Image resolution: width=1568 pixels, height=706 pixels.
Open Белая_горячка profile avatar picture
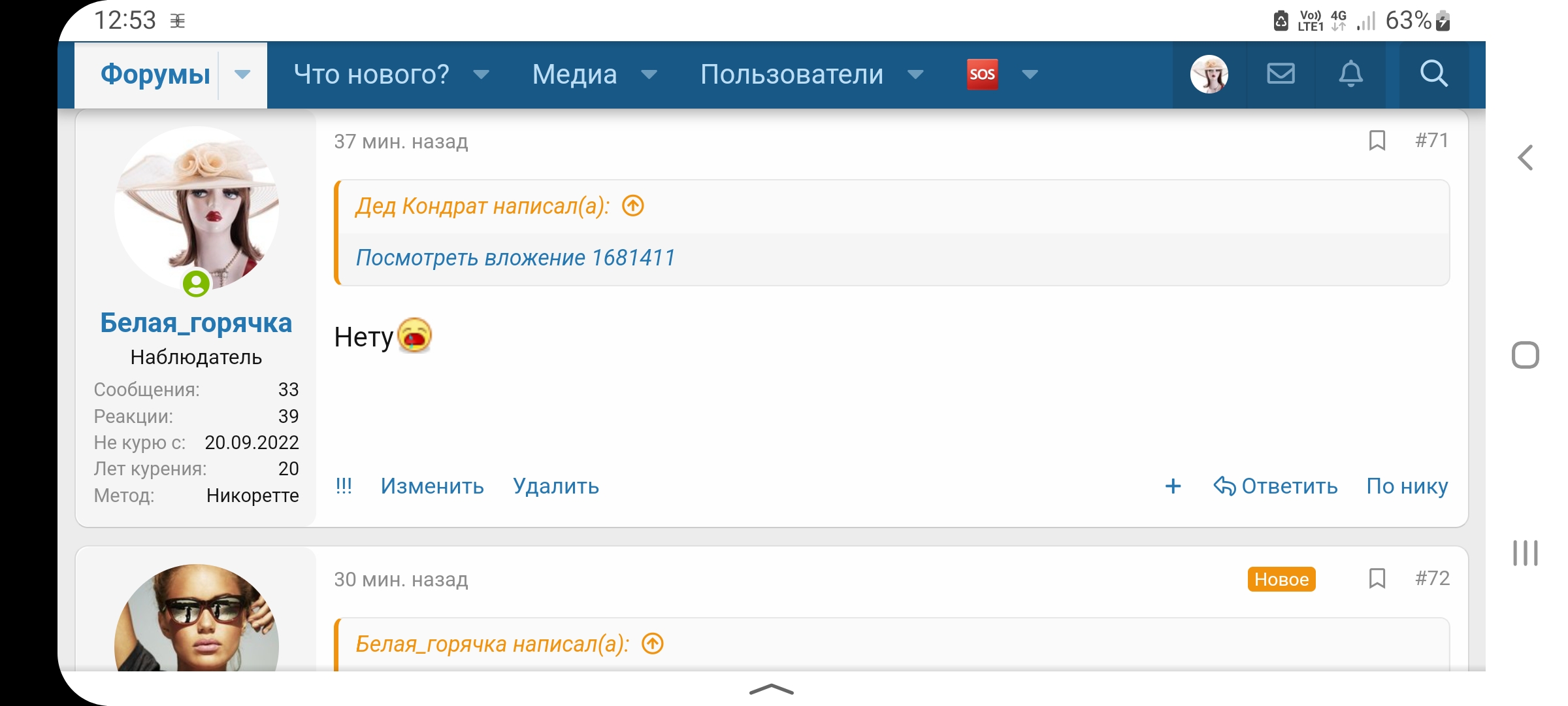point(197,208)
